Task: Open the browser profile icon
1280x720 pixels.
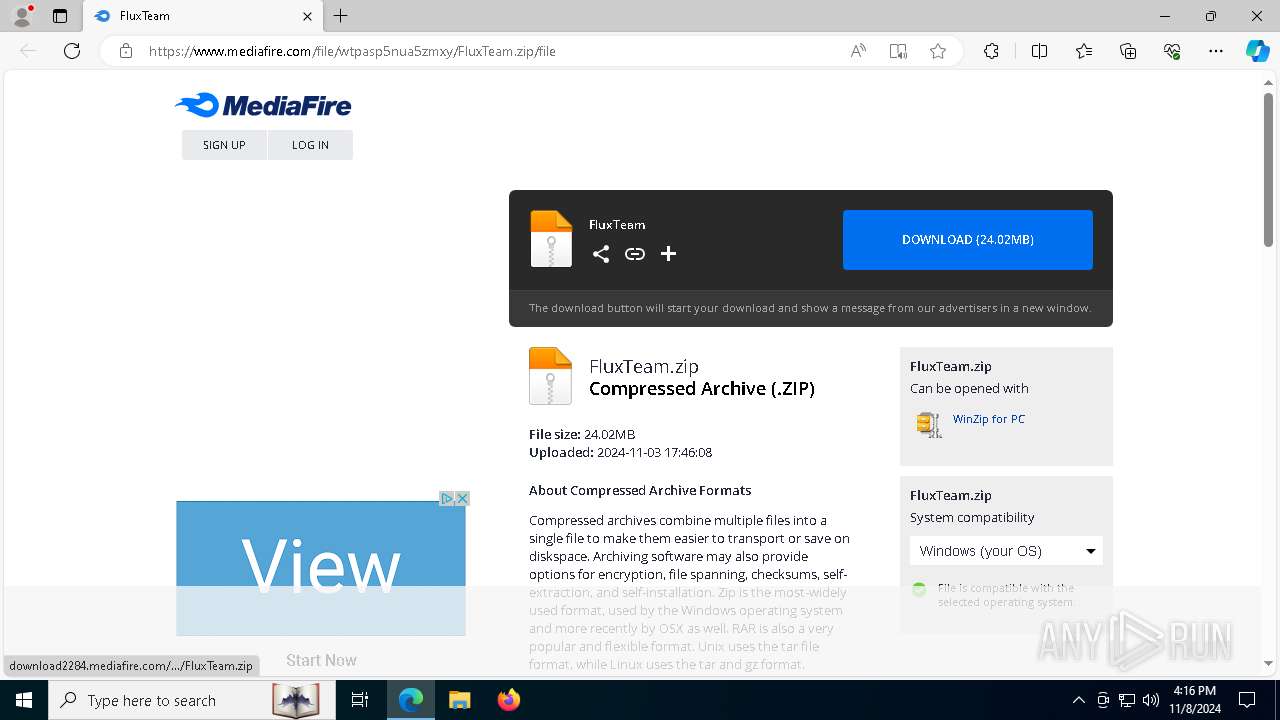Action: (22, 16)
